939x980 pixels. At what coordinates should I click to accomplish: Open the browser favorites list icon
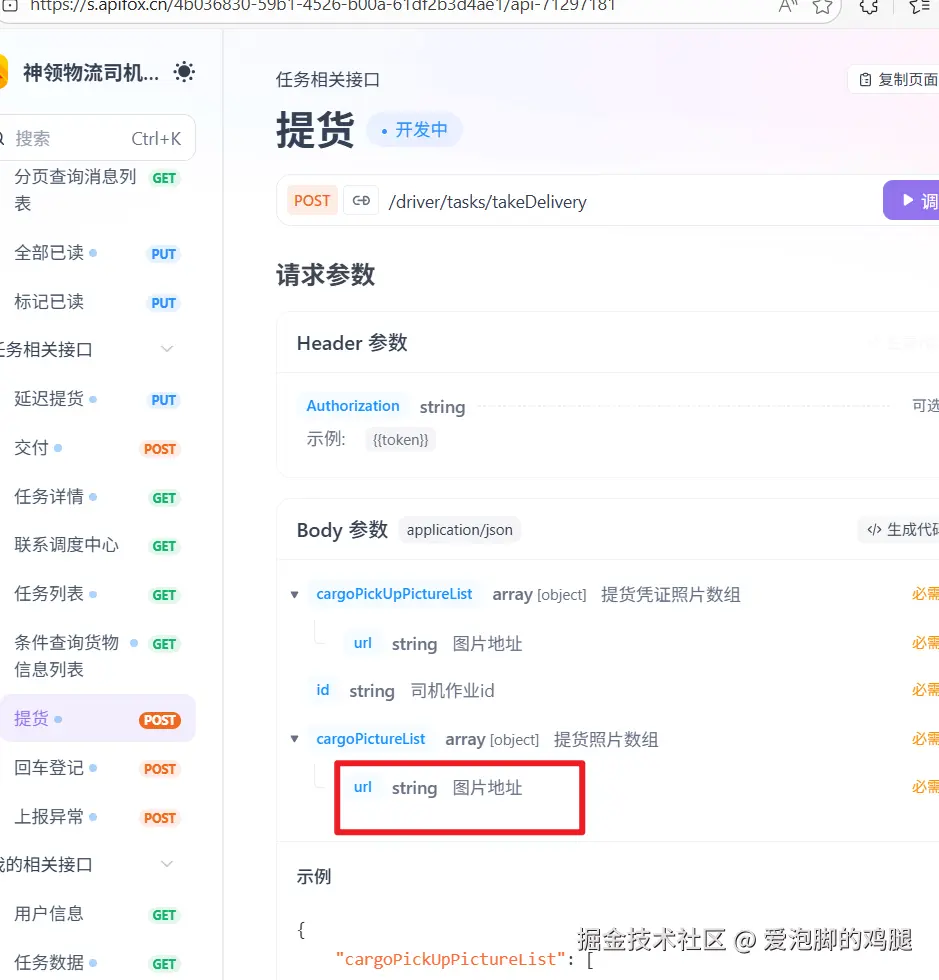tap(920, 7)
